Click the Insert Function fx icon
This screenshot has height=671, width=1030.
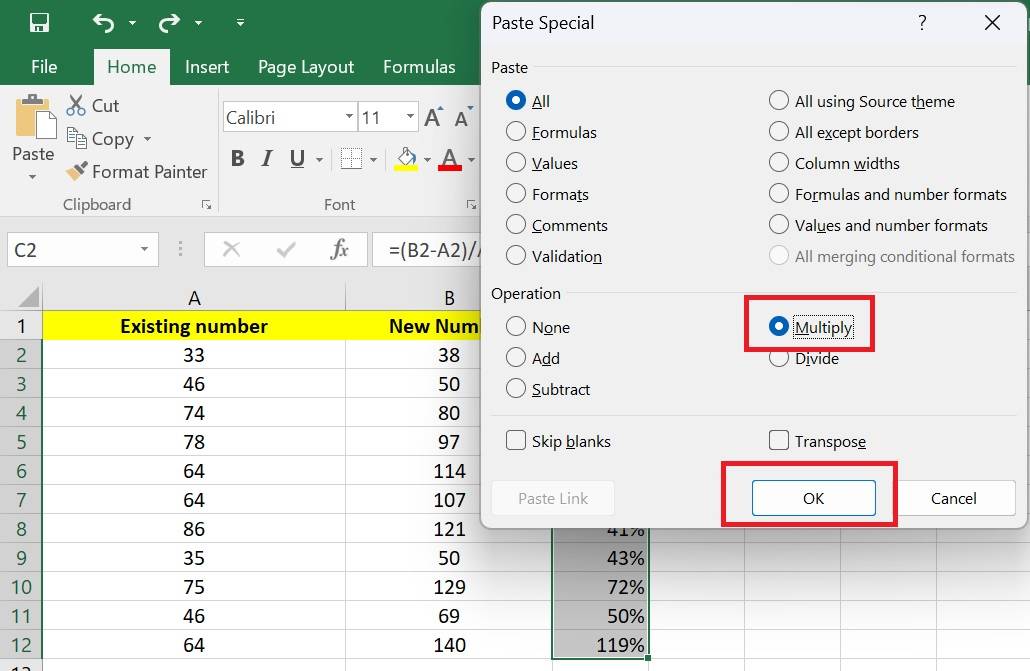(x=339, y=250)
